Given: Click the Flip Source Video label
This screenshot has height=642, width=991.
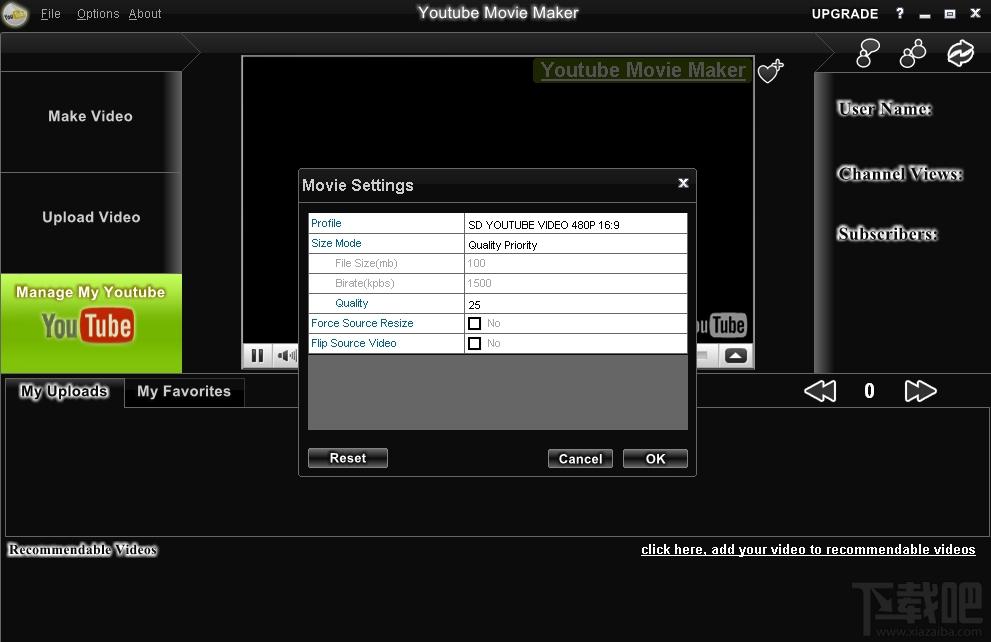Looking at the screenshot, I should pos(354,344).
